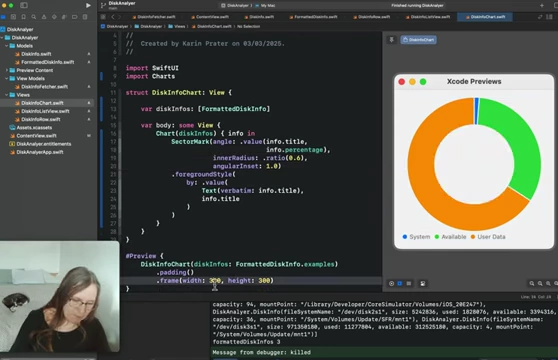Open the related items grid menu
The height and width of the screenshot is (360, 558).
click(x=103, y=17)
